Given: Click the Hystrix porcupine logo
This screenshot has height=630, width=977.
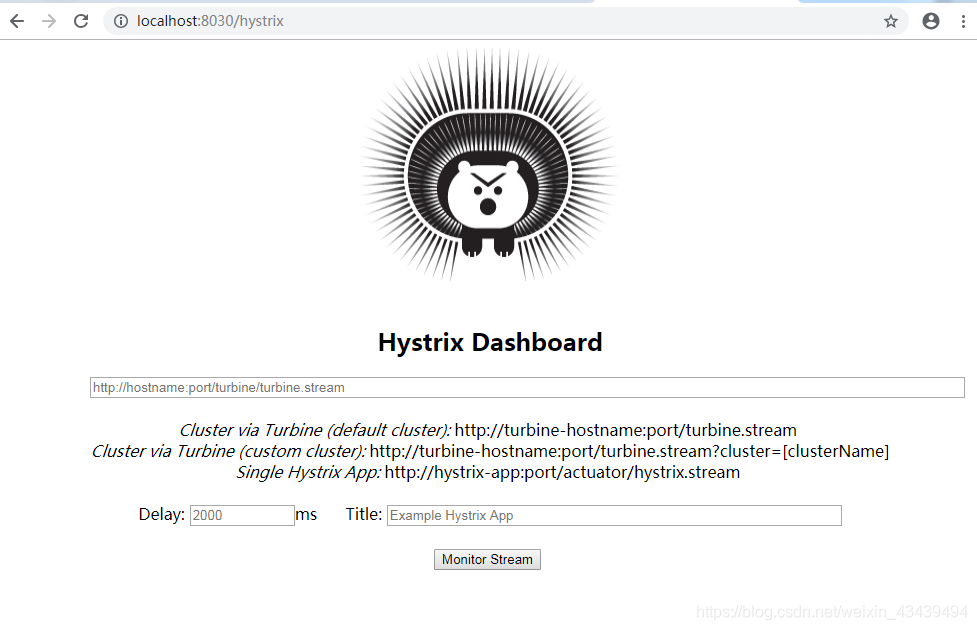Looking at the screenshot, I should click(x=488, y=165).
